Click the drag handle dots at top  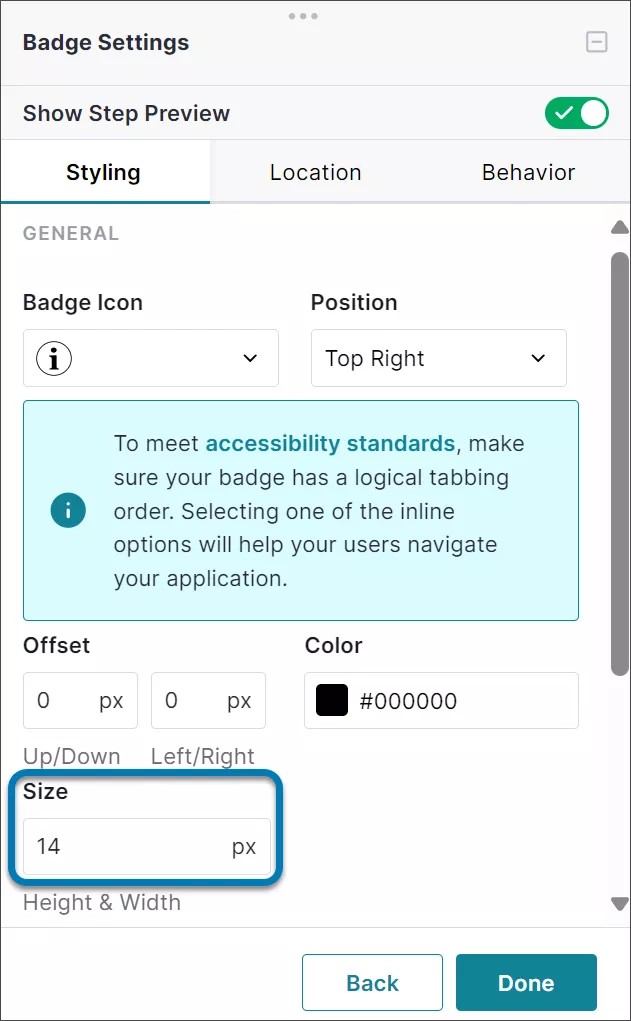[303, 16]
